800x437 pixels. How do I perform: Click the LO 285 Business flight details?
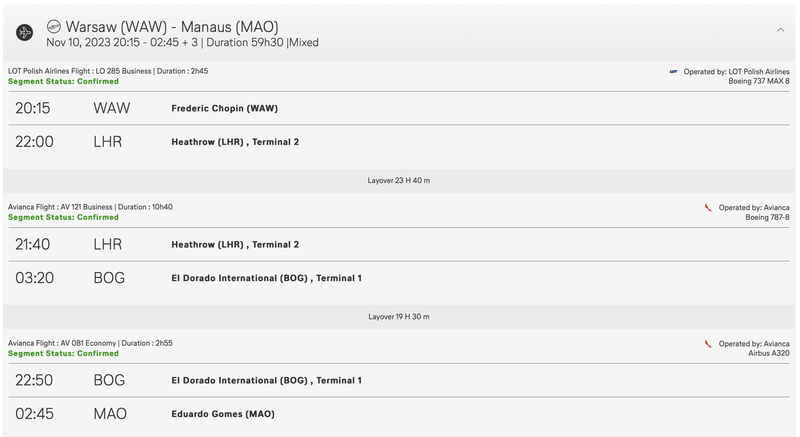108,71
